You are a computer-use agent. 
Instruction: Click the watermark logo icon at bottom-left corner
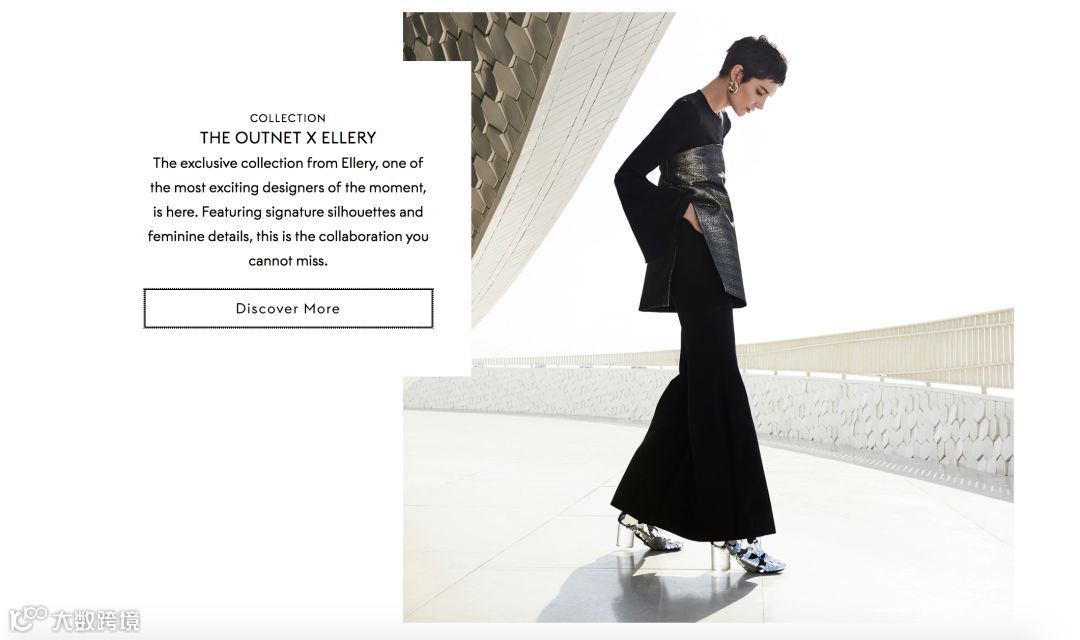[28, 618]
